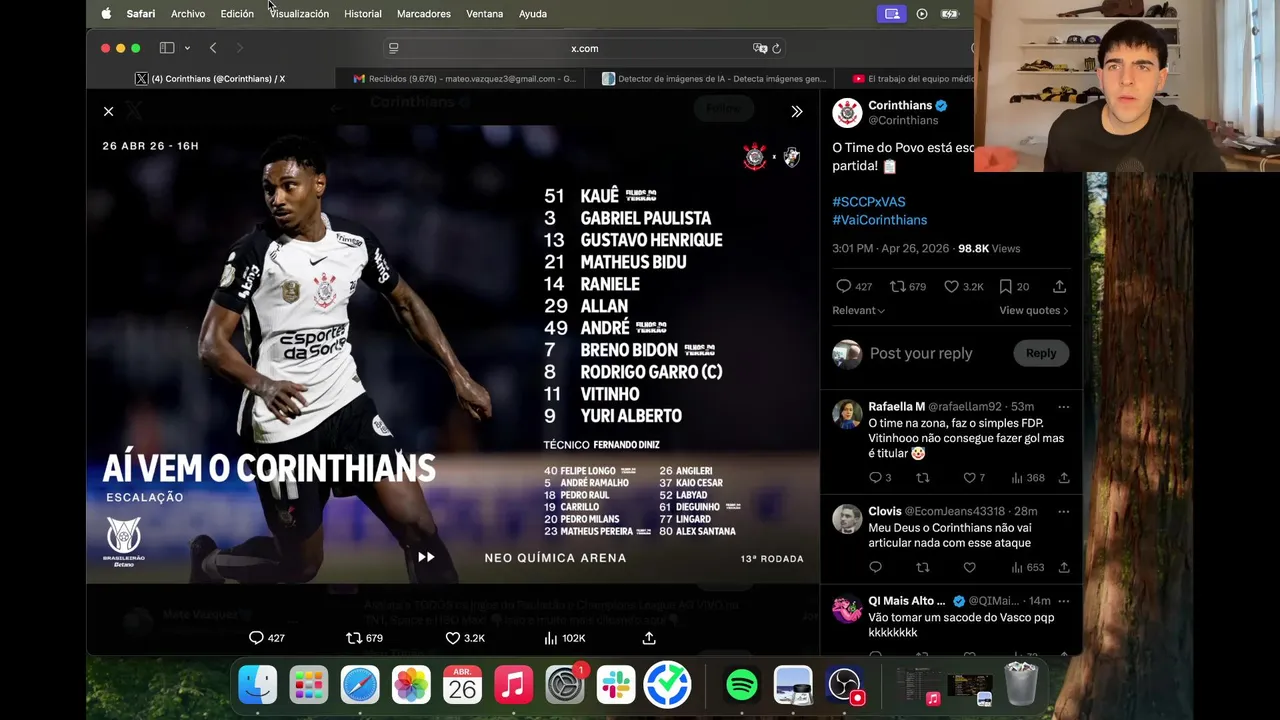The image size is (1280, 720).
Task: Open more options on Clovis's reply
Action: pyautogui.click(x=1063, y=512)
